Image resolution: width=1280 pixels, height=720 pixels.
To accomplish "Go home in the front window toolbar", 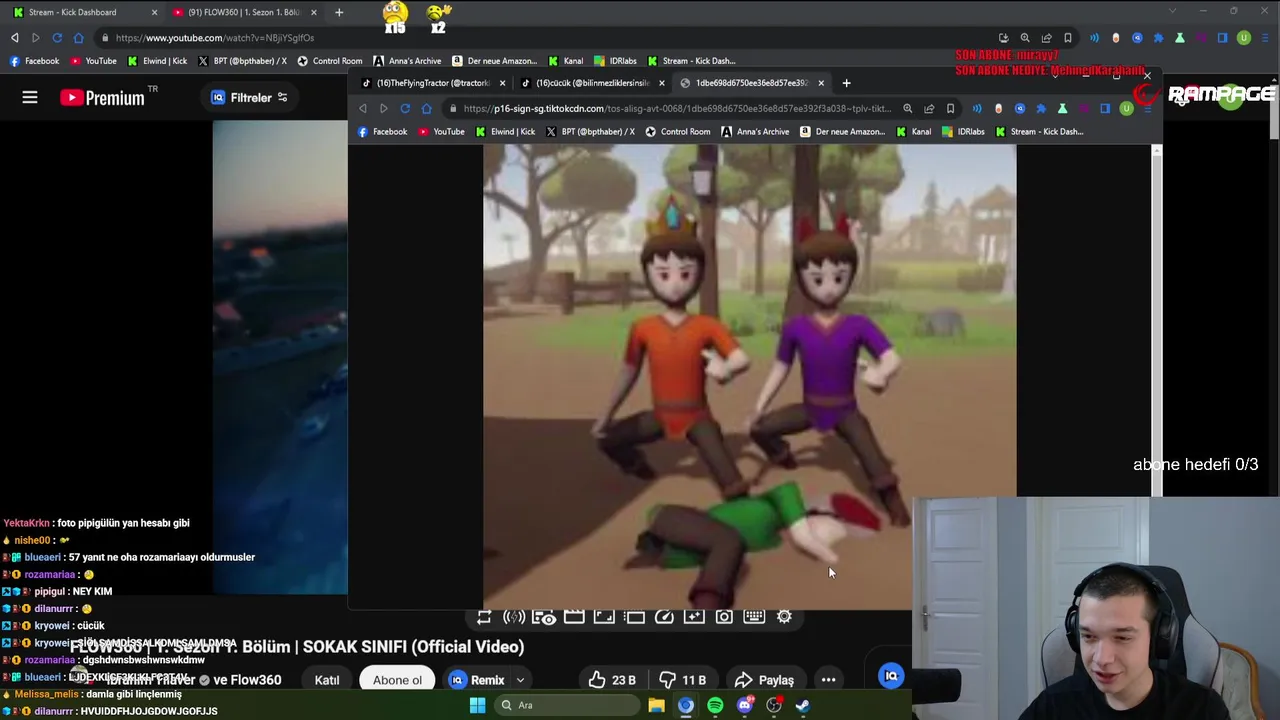I will coord(427,108).
